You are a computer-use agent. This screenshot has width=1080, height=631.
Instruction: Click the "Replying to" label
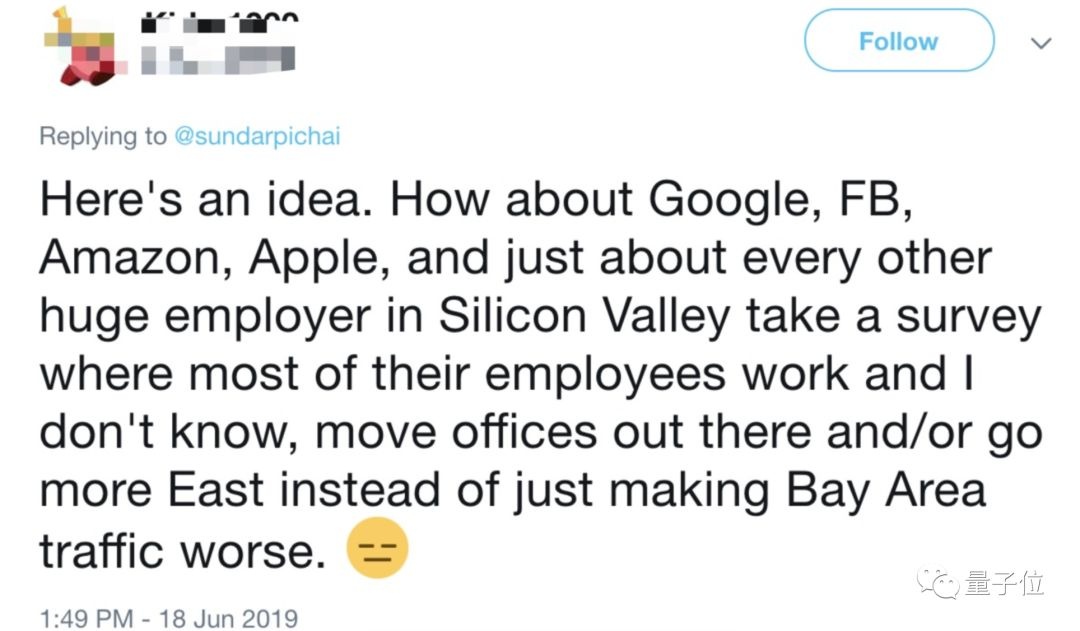click(103, 137)
